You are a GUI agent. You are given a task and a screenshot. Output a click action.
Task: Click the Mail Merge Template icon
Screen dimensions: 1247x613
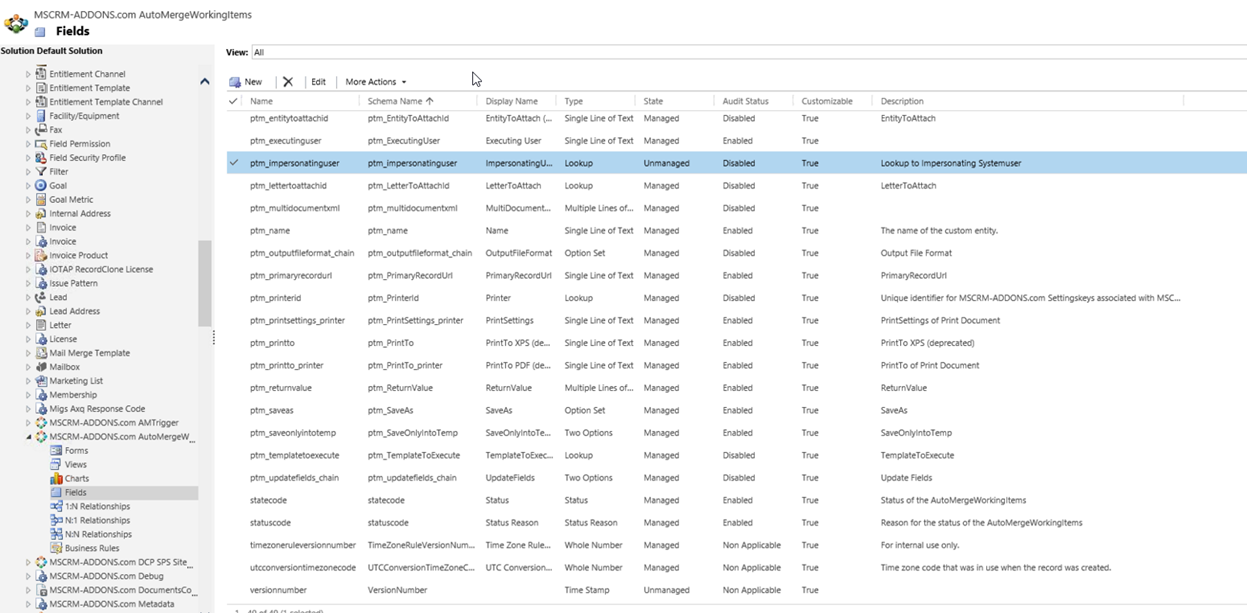click(x=41, y=353)
